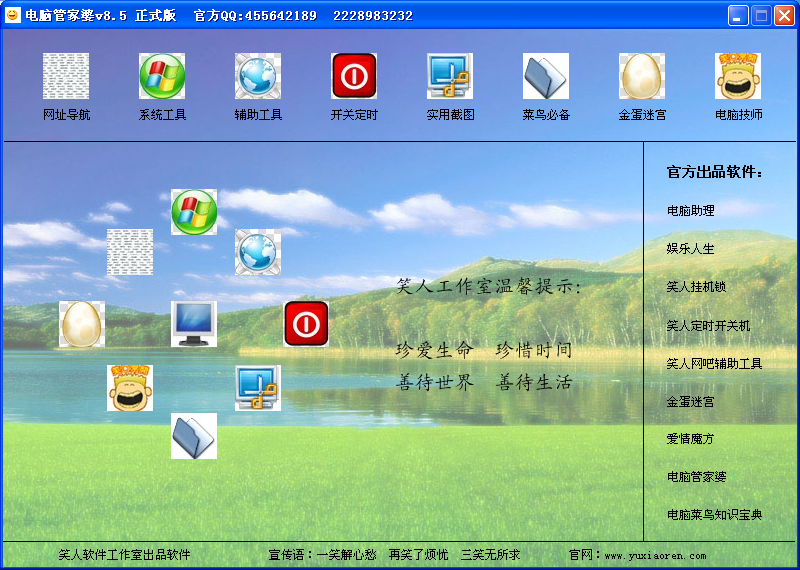Visit the official website www.yuxiaoren.com link
The height and width of the screenshot is (570, 800).
click(655, 555)
